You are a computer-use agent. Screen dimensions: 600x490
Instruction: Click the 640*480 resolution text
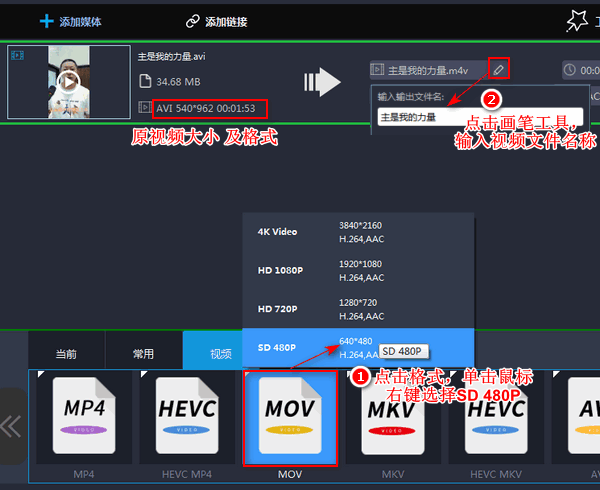[356, 341]
